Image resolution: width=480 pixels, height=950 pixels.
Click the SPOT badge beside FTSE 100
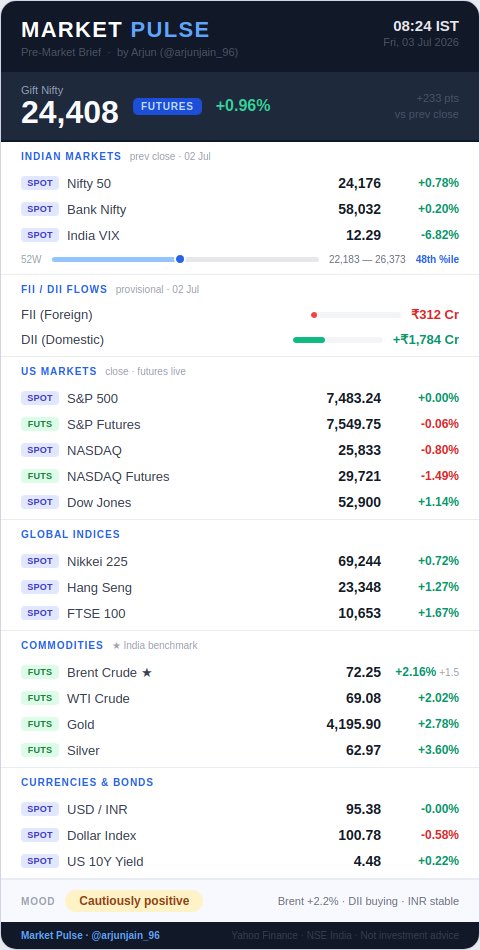point(40,613)
